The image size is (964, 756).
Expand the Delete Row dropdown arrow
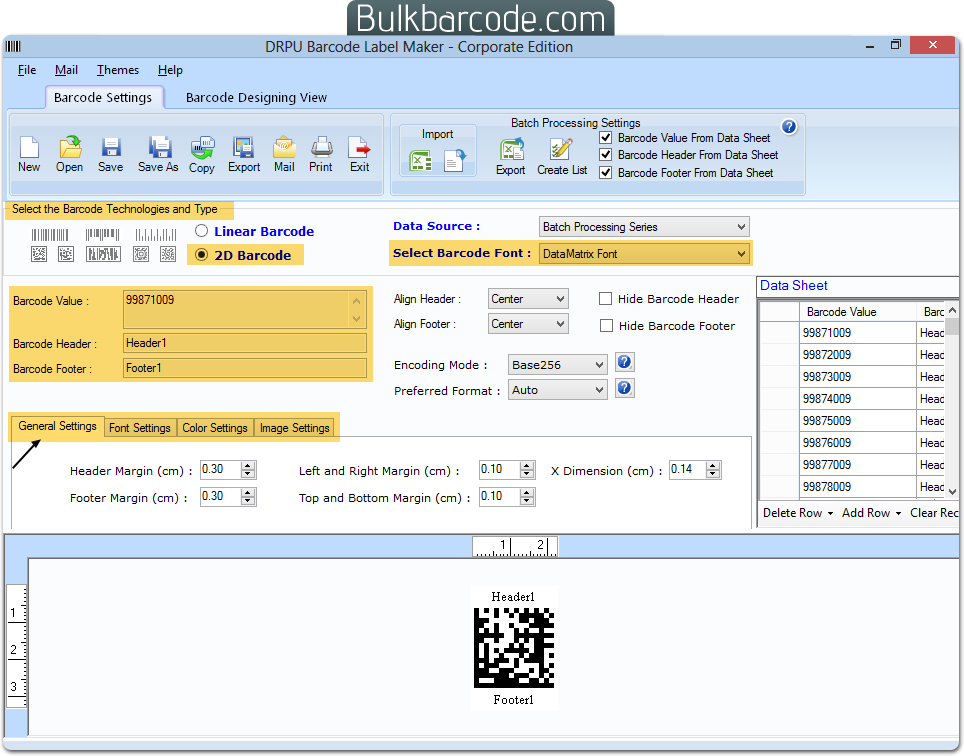point(830,513)
